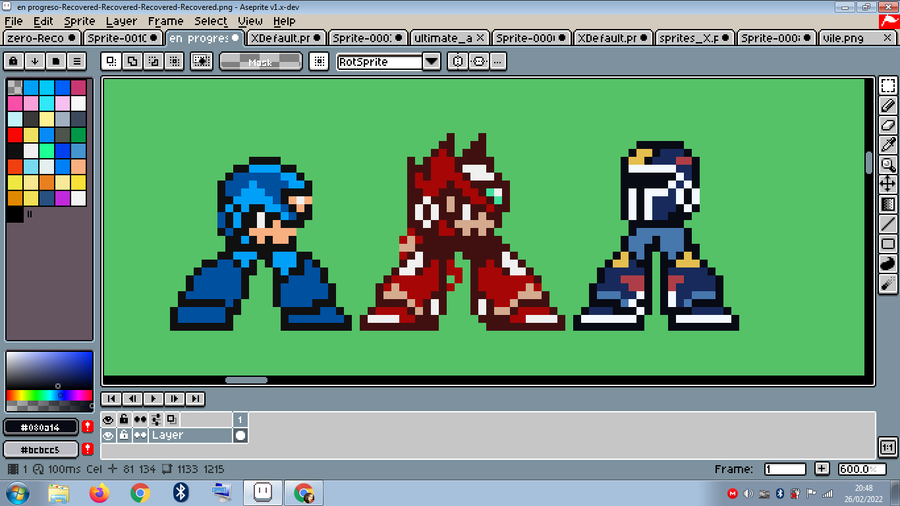
Task: Select the Rectangular Marquee tool
Action: (x=888, y=85)
